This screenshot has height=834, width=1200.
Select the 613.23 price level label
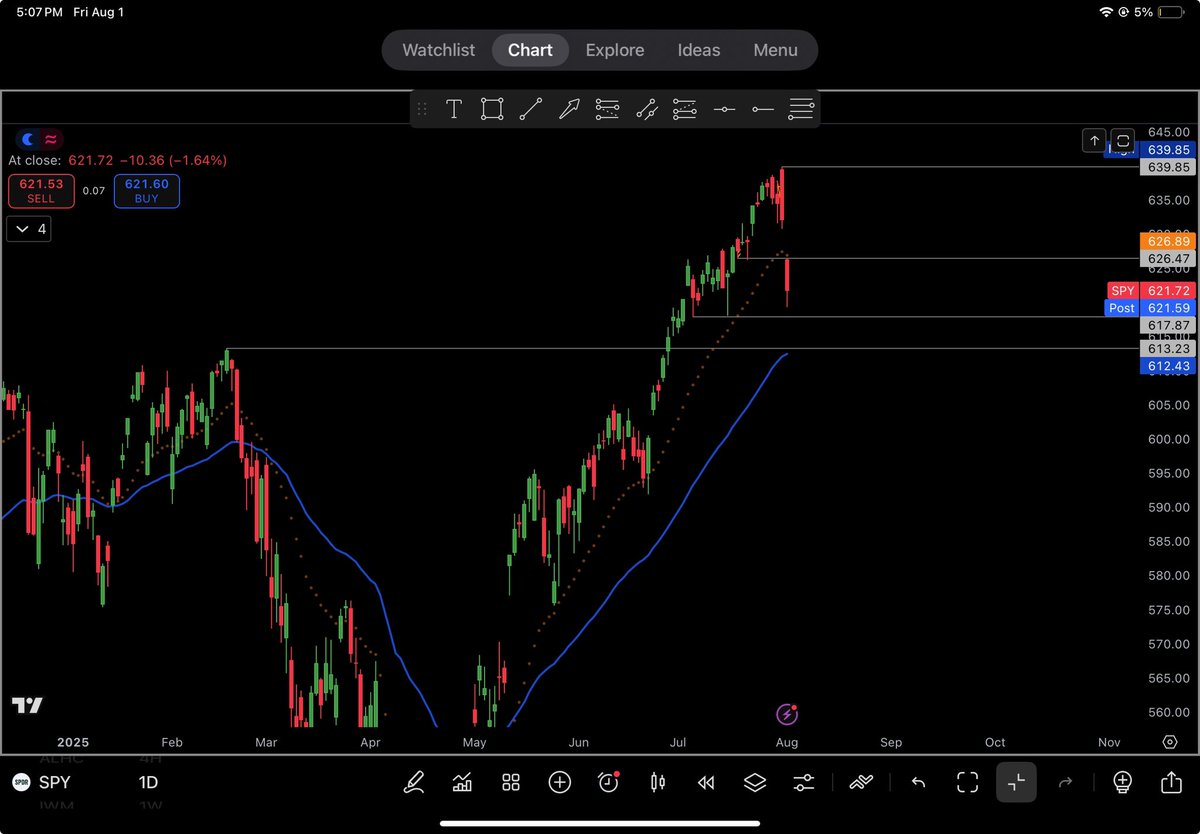(1169, 348)
